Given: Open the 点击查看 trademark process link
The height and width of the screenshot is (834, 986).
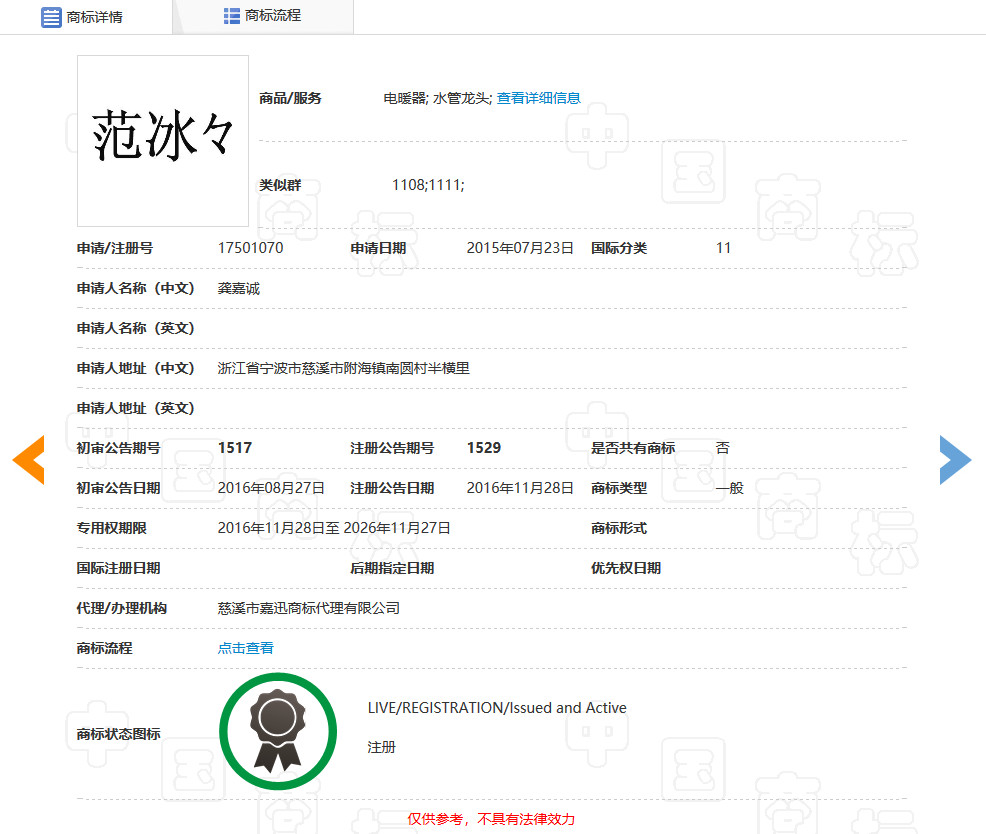Looking at the screenshot, I should 245,648.
